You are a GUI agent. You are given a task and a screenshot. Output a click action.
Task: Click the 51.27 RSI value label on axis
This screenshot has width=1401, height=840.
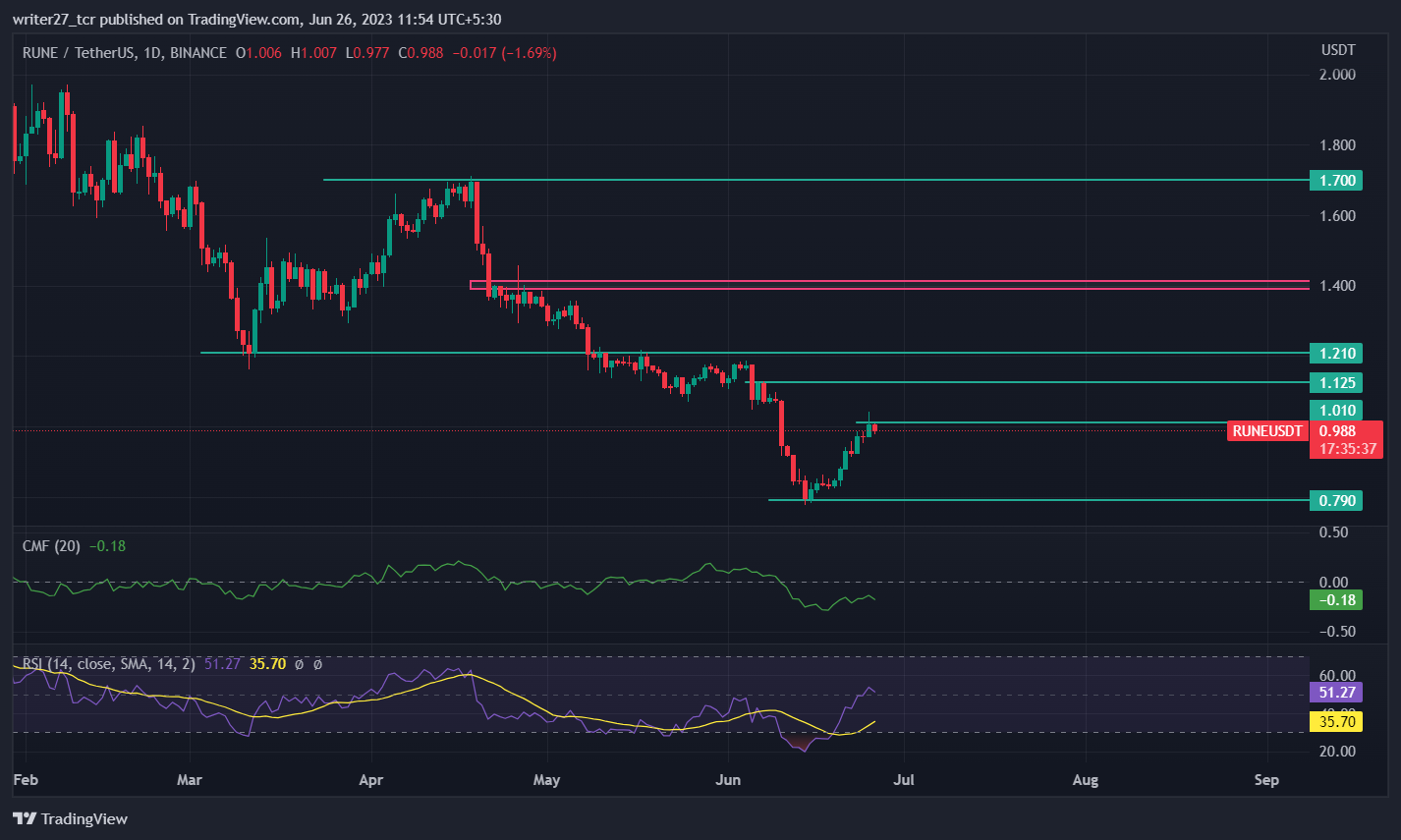click(x=1336, y=693)
